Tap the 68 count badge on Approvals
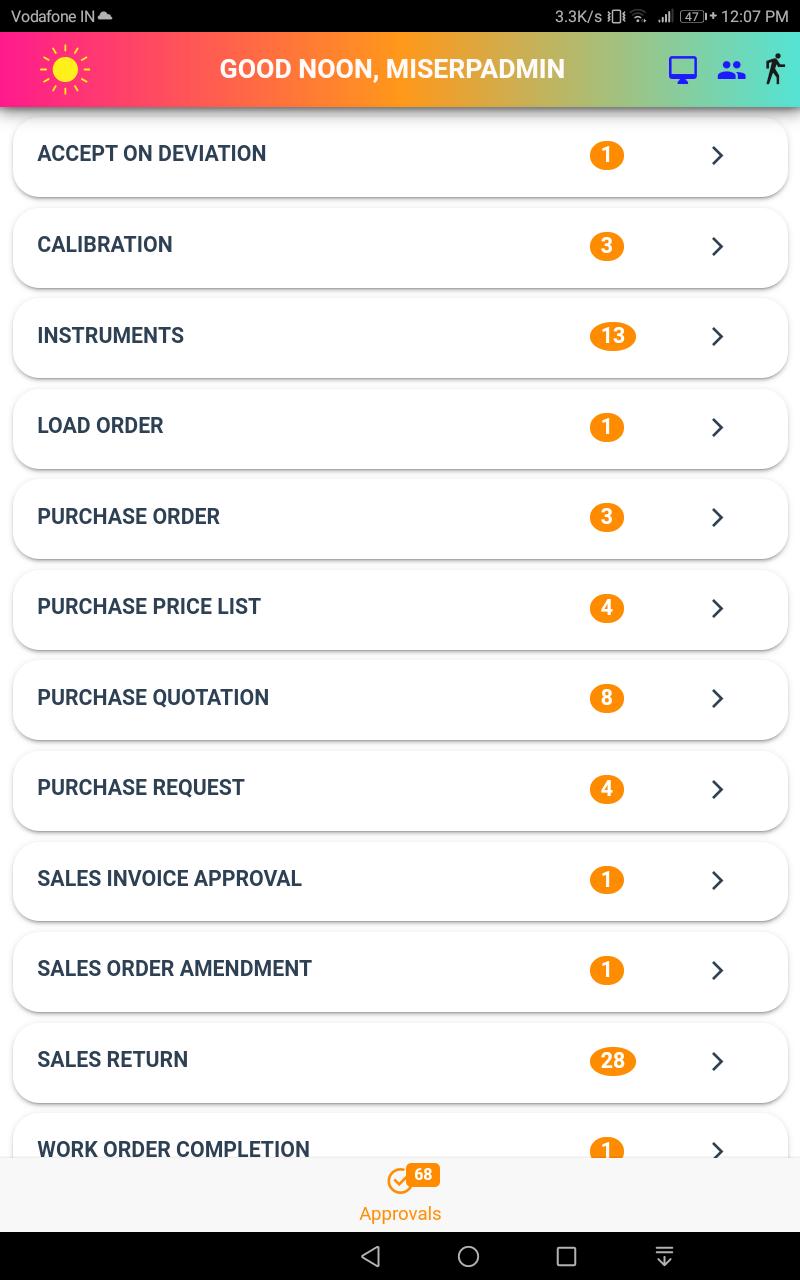Screen dimensions: 800x1280 click(423, 1174)
